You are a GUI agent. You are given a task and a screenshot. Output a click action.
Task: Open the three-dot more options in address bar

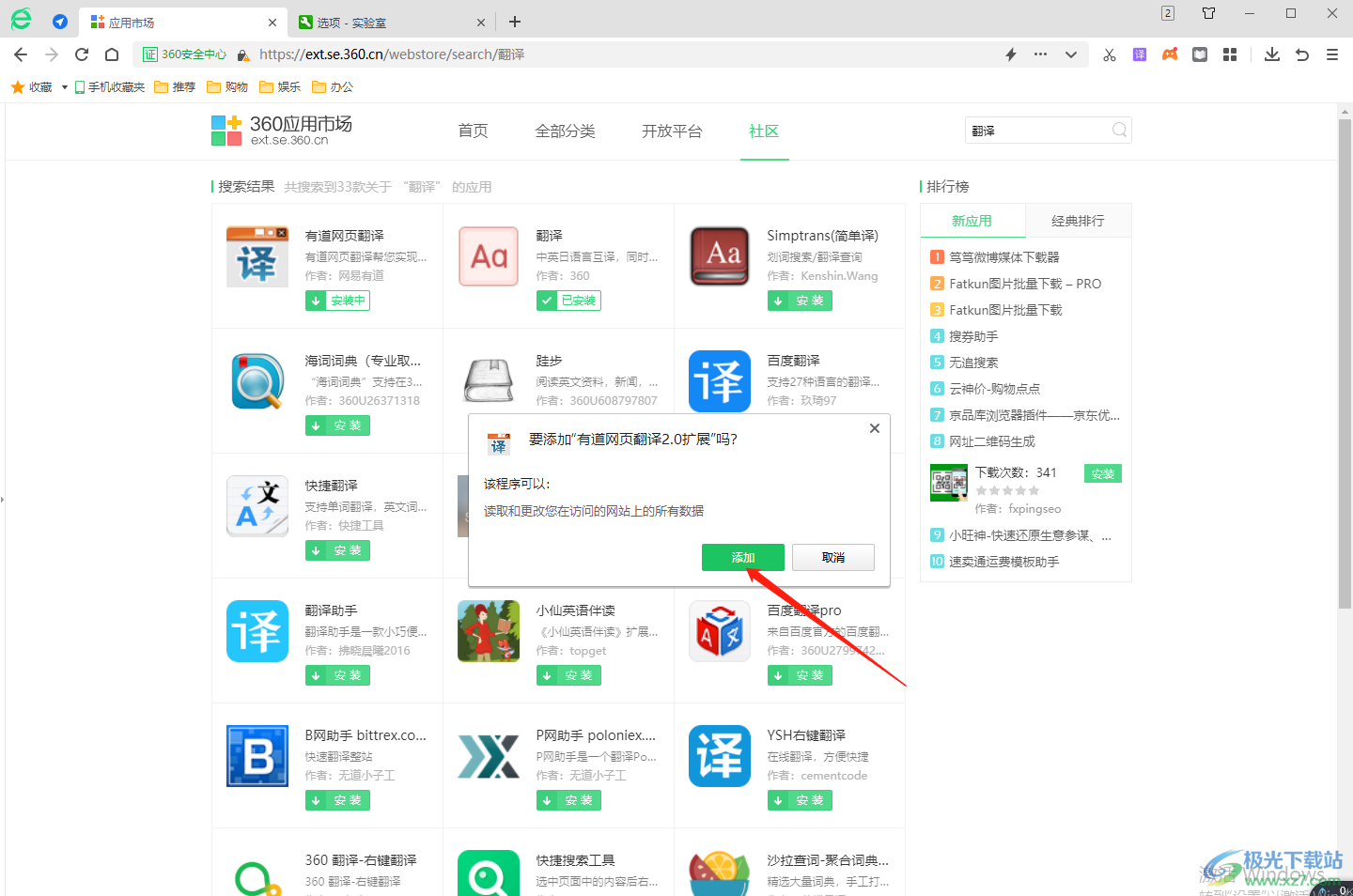point(1040,54)
